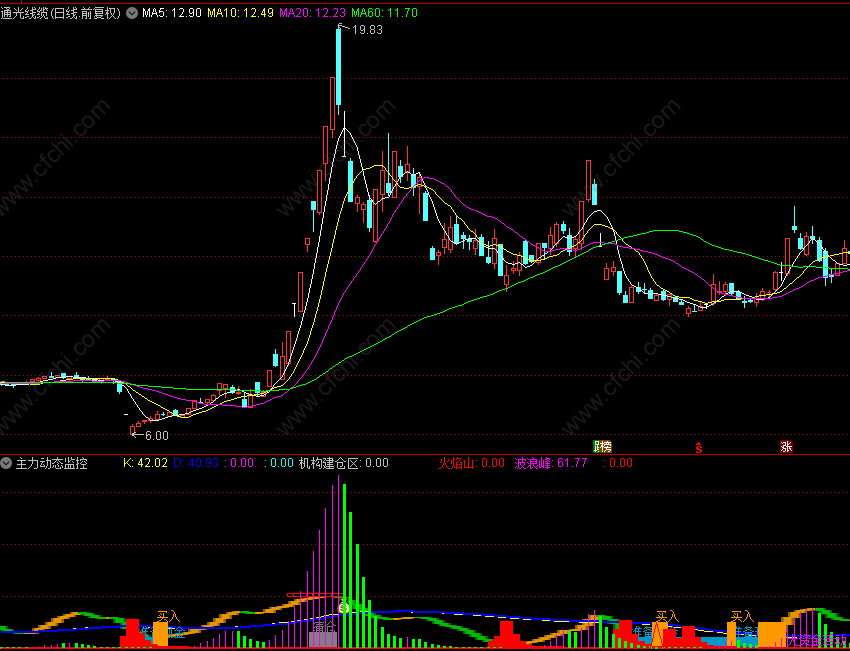
Task: Click the MA10 moving average label
Action: click(x=240, y=14)
